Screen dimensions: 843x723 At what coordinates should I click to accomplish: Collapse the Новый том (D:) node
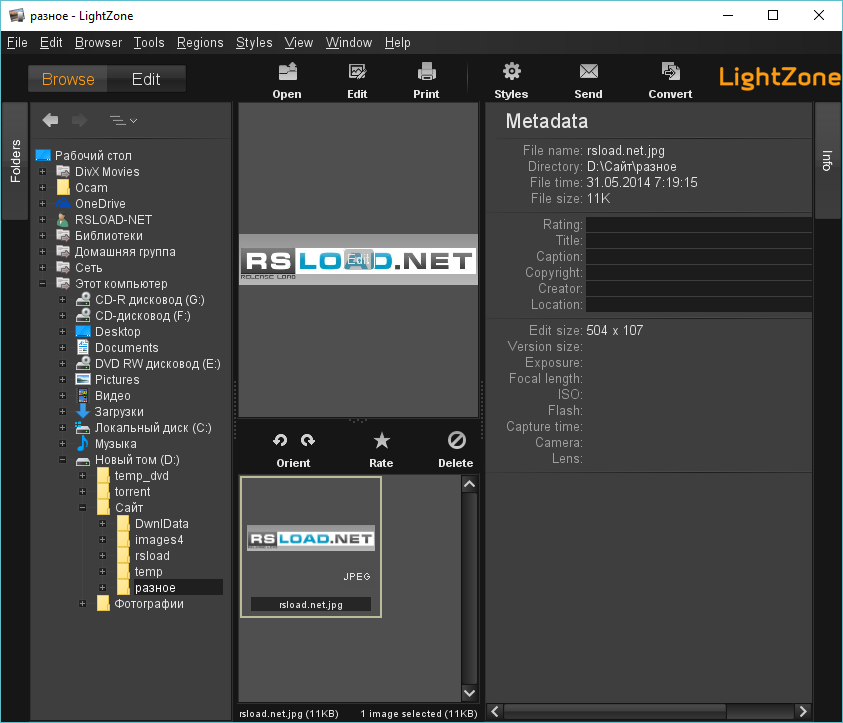click(x=62, y=460)
